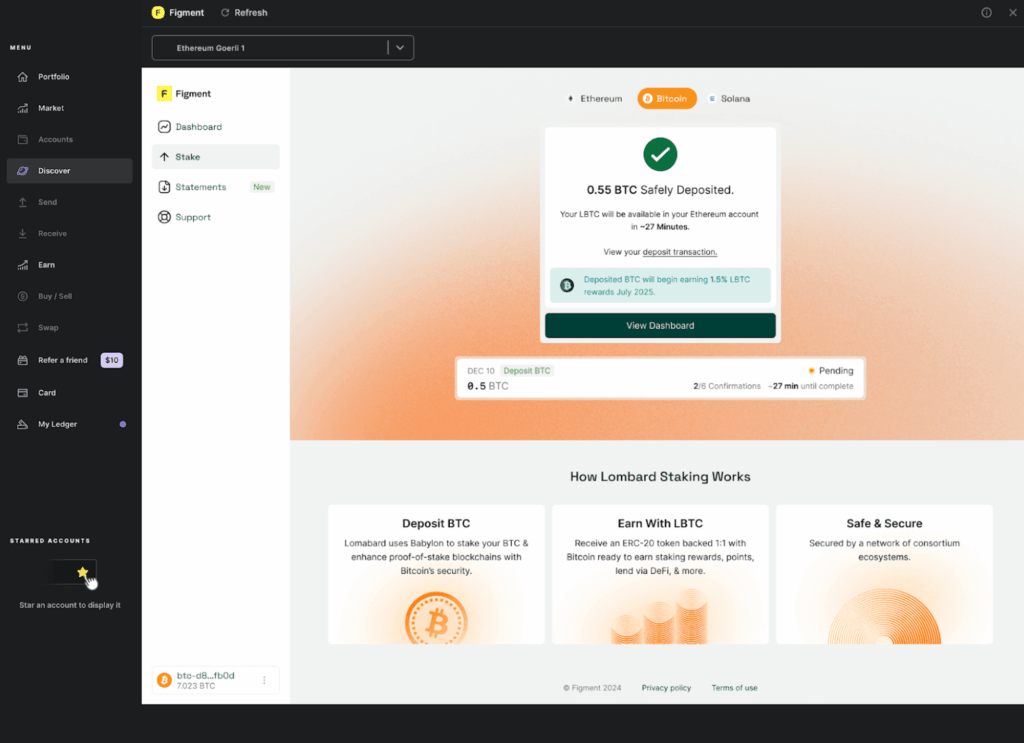This screenshot has height=743, width=1024.
Task: Select Discover in the menu
Action: (69, 170)
